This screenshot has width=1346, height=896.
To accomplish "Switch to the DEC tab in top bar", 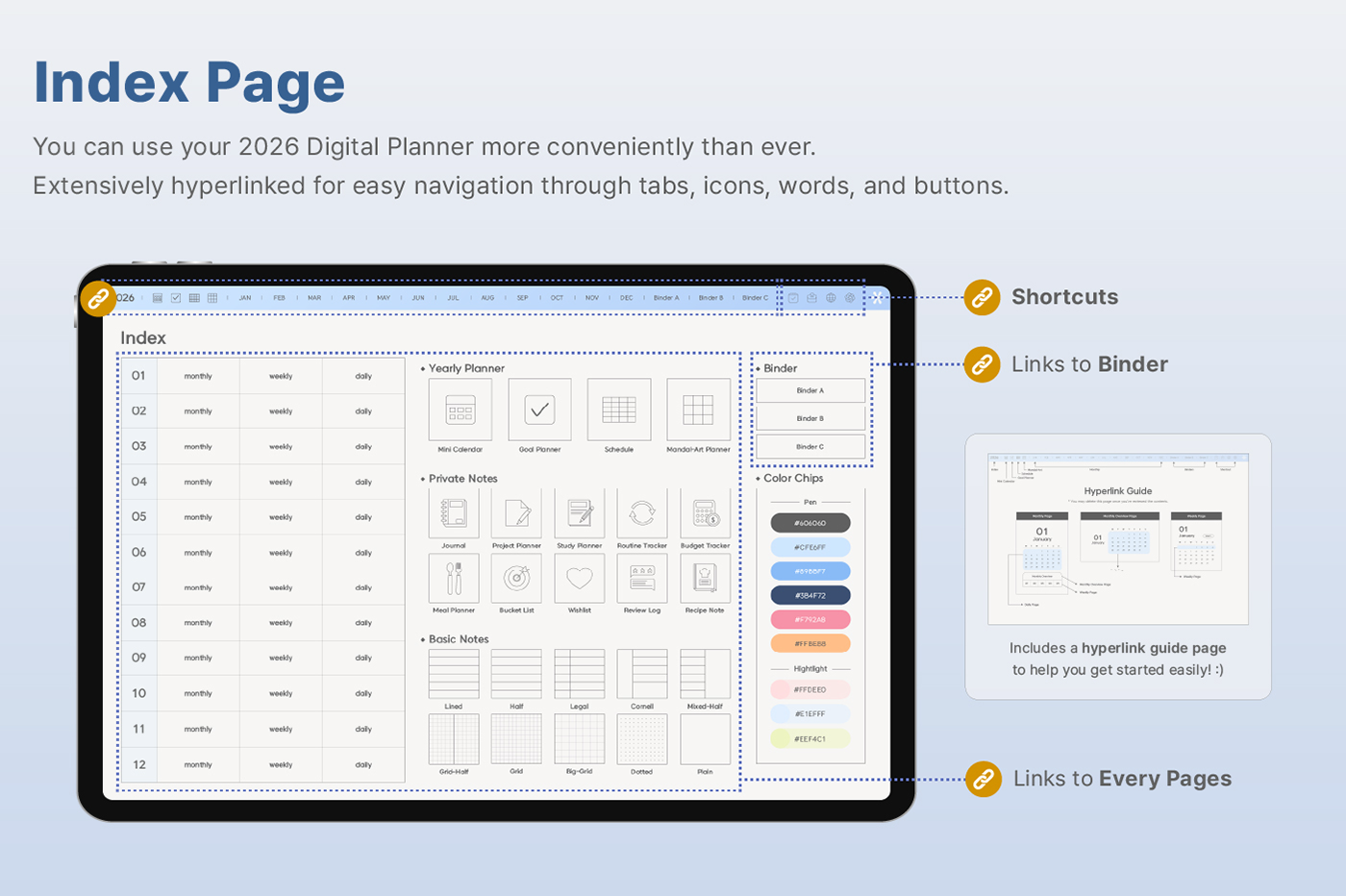I will [x=627, y=298].
